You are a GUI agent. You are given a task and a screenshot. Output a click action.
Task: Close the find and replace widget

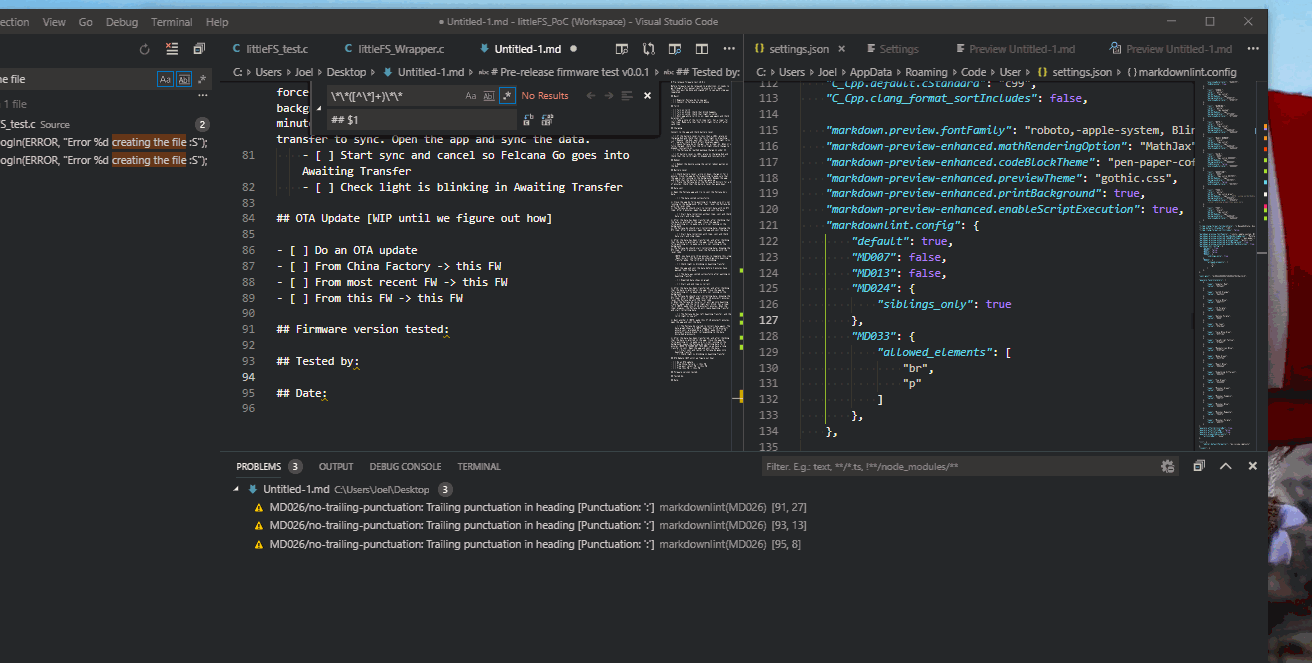click(x=647, y=96)
